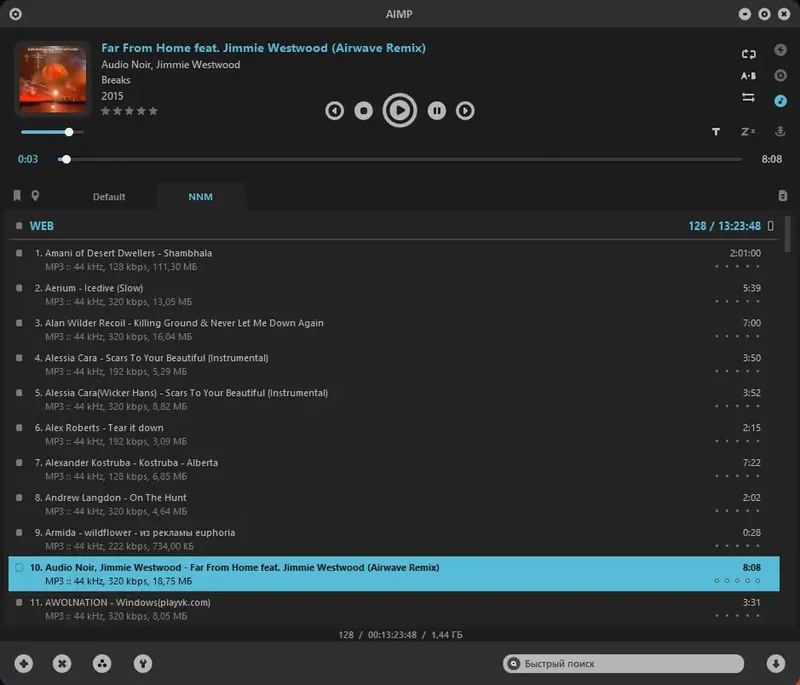
Task: Toggle the highlighted blue audio effect icon
Action: point(781,101)
